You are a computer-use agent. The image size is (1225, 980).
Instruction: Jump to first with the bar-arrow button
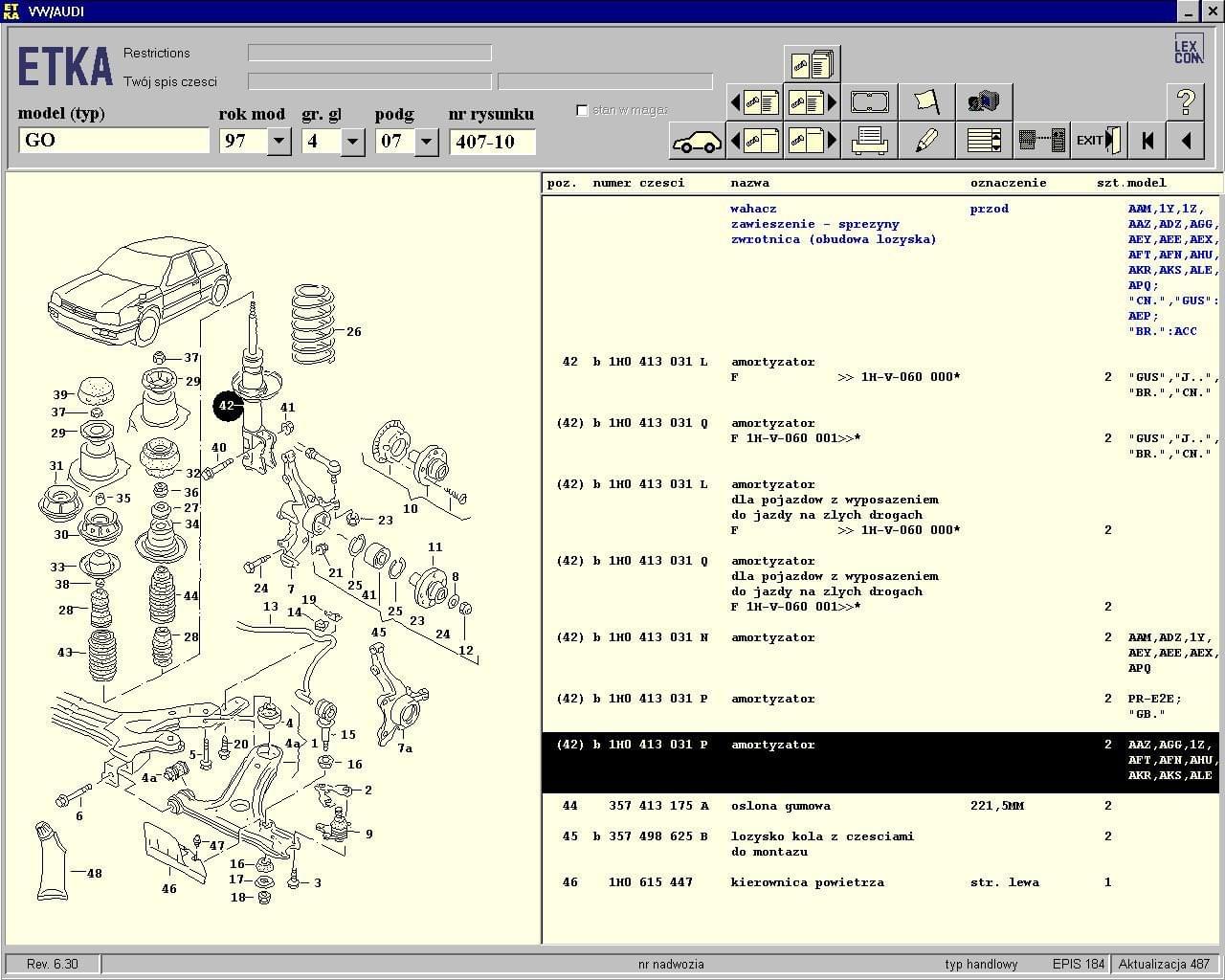tap(1147, 141)
